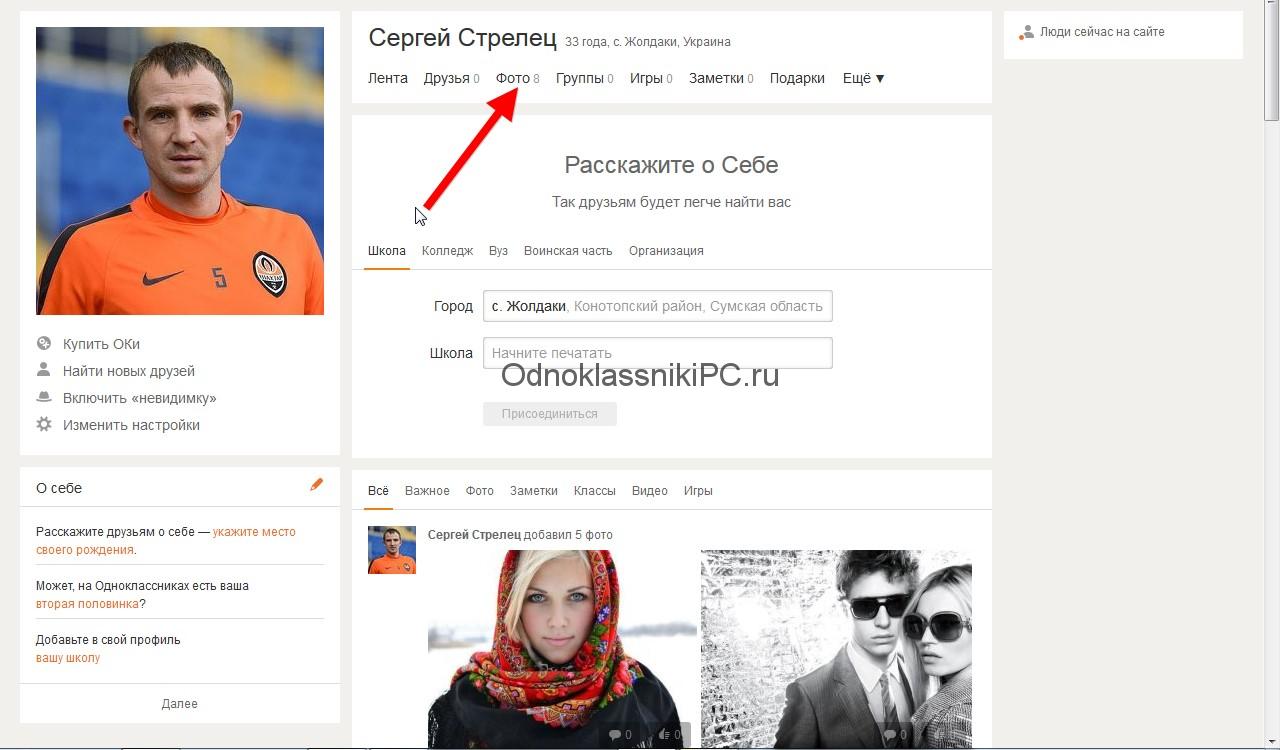Open the Подарки profile tab
This screenshot has height=750, width=1280.
click(797, 78)
